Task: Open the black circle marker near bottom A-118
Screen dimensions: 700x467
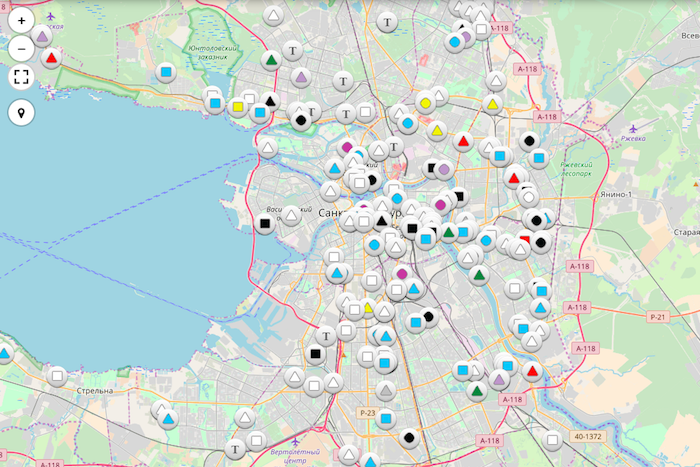Action: 409,437
